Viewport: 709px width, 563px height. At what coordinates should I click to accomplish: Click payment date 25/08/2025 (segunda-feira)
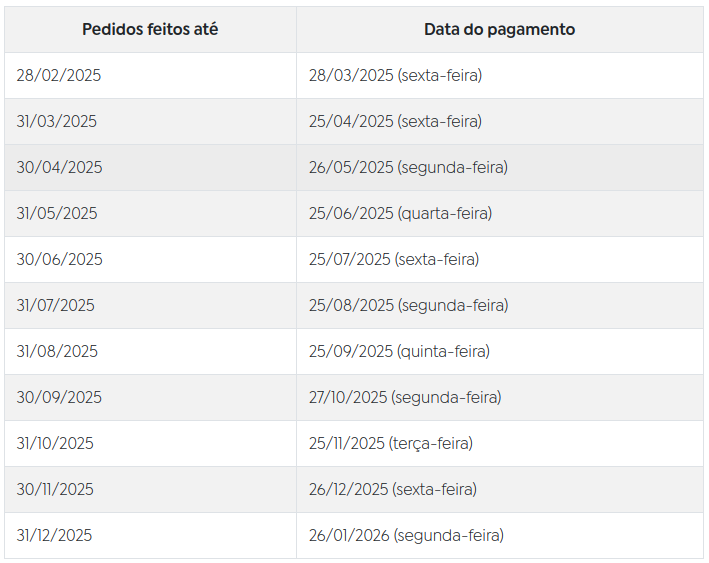click(x=408, y=306)
